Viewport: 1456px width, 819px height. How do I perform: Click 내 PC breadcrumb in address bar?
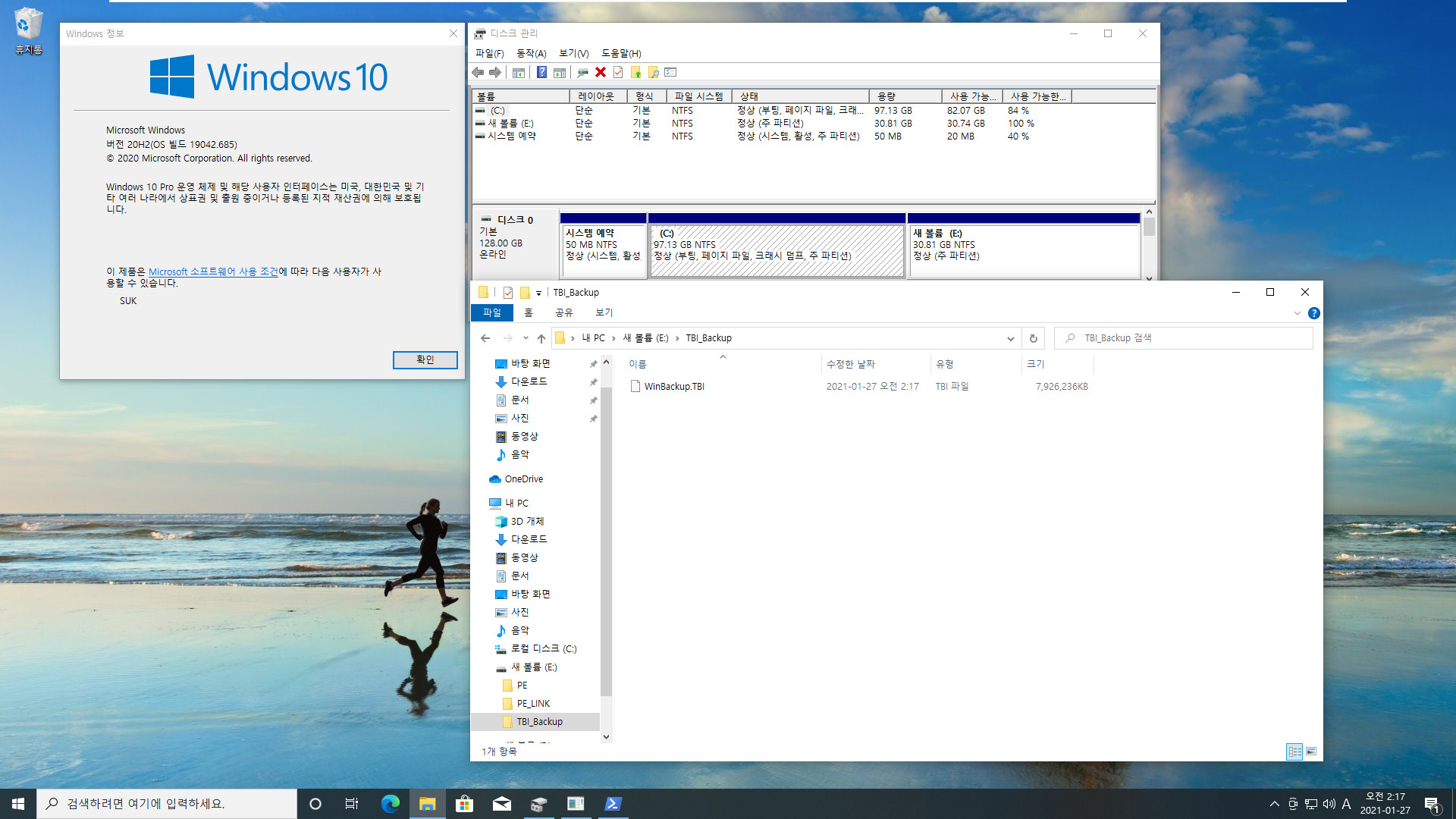593,338
